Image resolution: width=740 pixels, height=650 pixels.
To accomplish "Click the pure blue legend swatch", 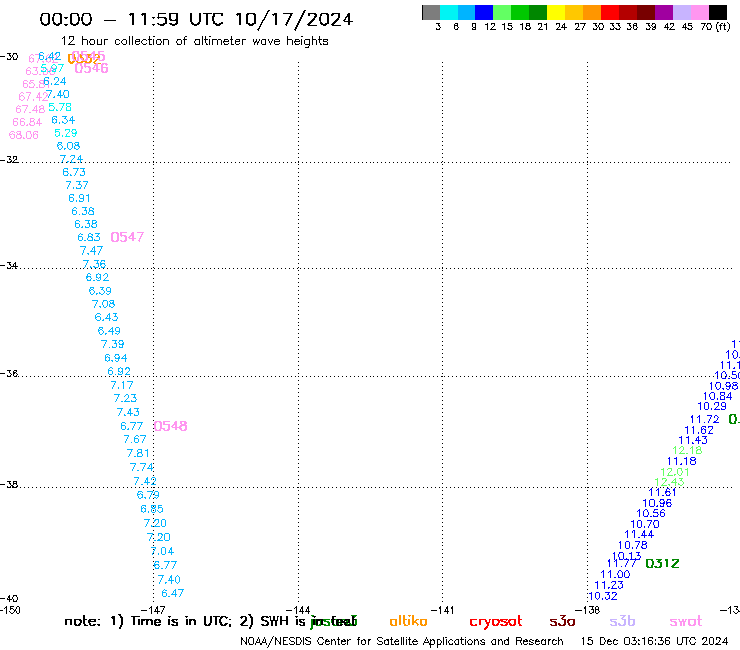I will [x=484, y=12].
